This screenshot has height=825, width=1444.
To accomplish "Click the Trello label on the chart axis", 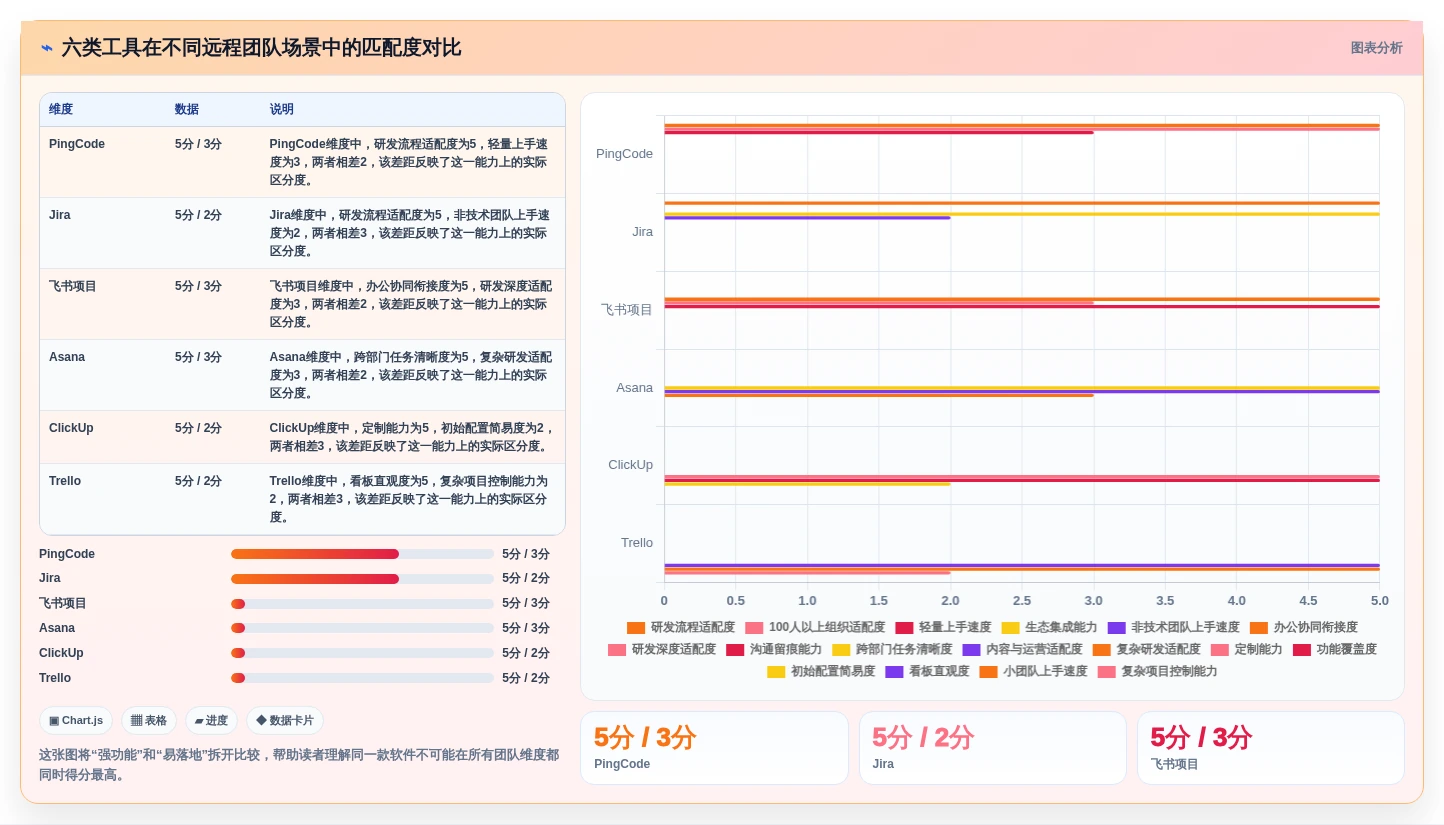I will [x=637, y=543].
